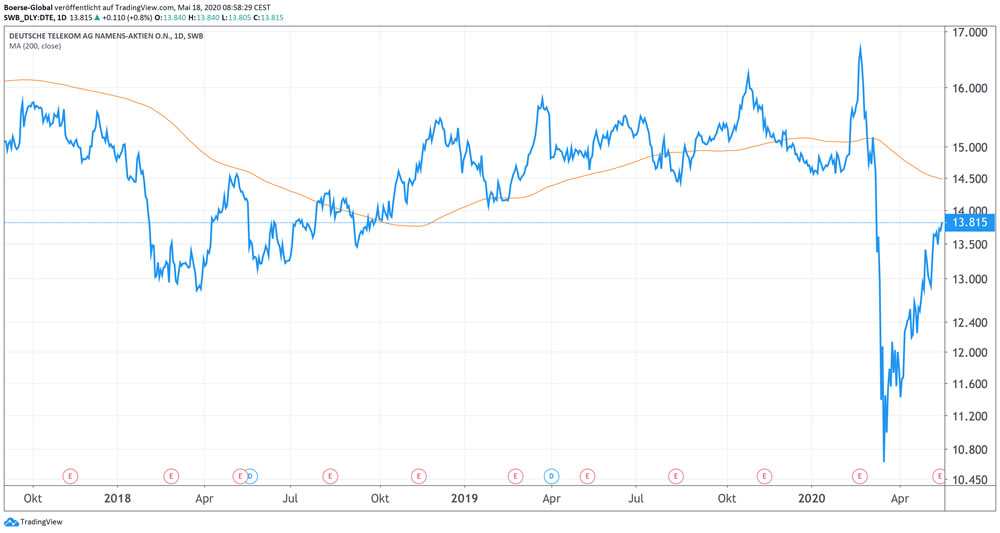Click the MA (200, close) indicator label
The width and height of the screenshot is (1000, 533).
point(35,46)
